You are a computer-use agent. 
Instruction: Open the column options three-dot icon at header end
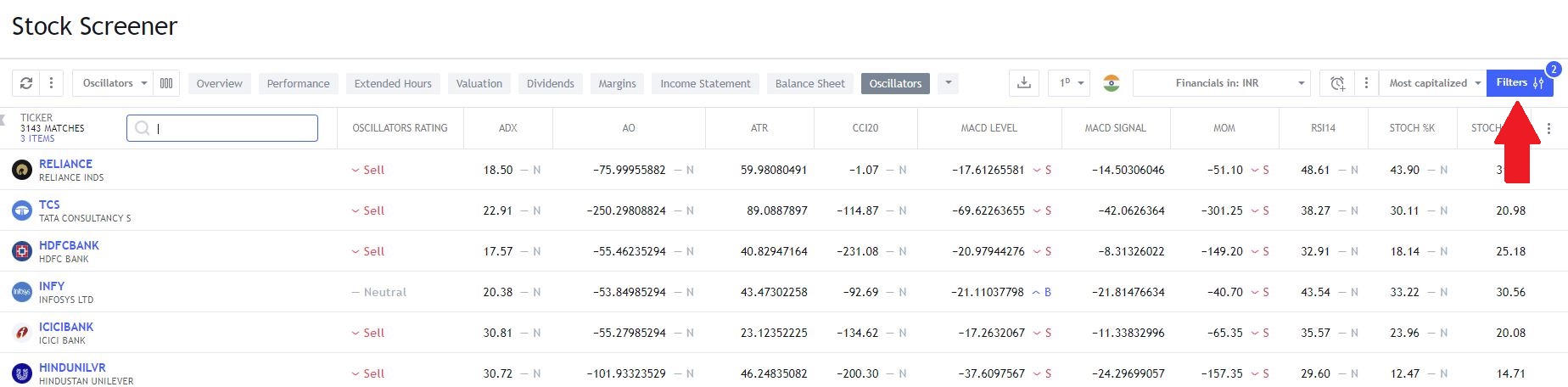[1548, 128]
